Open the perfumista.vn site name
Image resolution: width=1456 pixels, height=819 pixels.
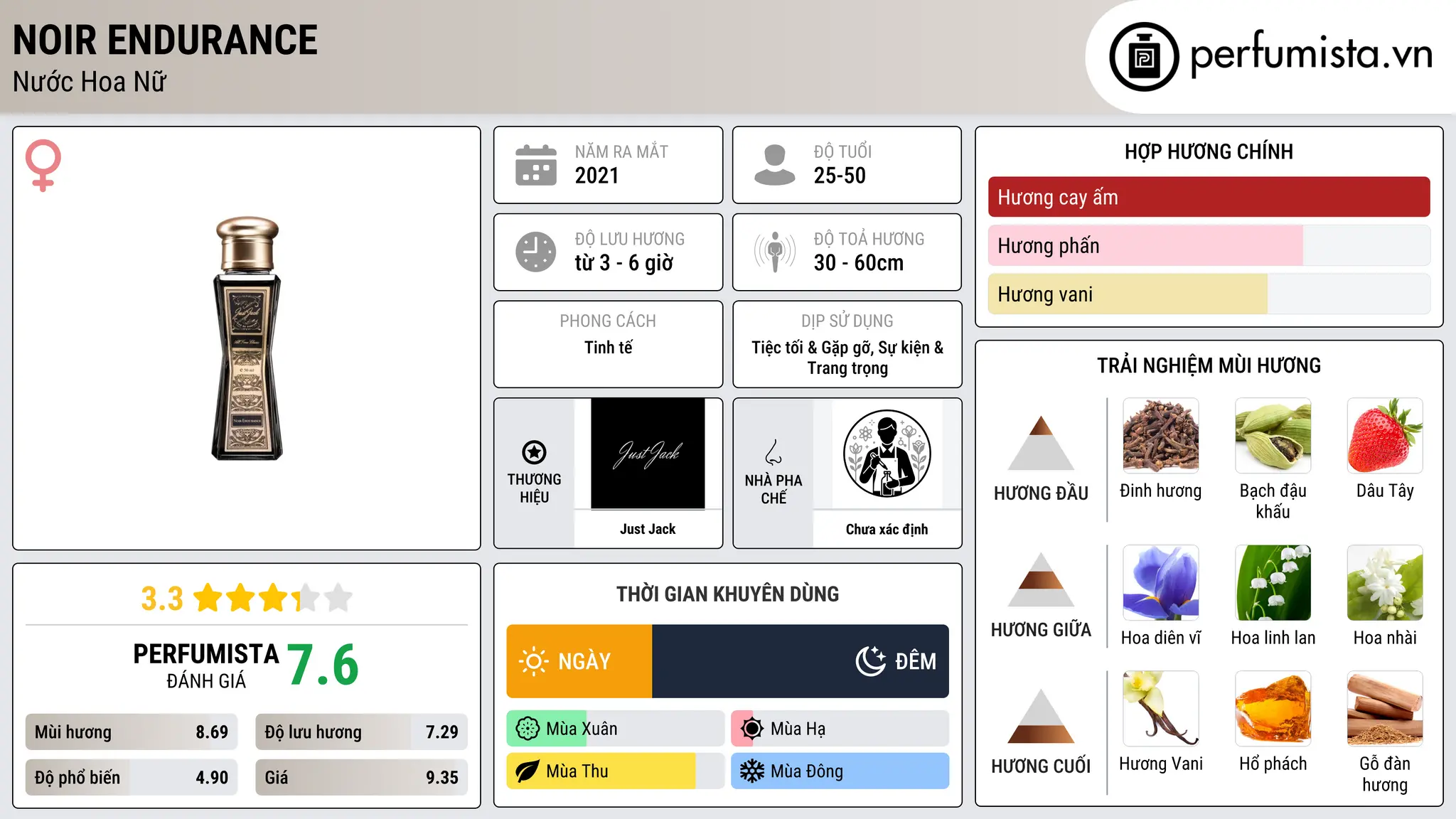1312,54
